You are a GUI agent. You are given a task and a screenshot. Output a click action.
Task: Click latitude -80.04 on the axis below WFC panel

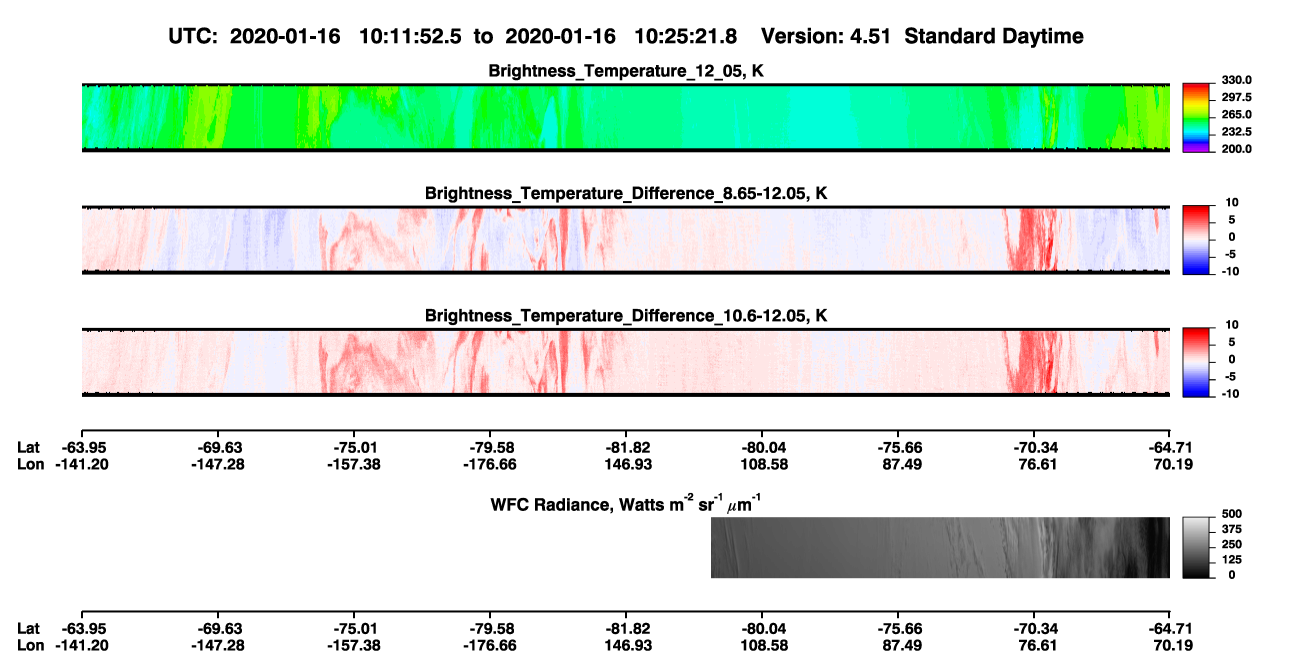coord(762,628)
